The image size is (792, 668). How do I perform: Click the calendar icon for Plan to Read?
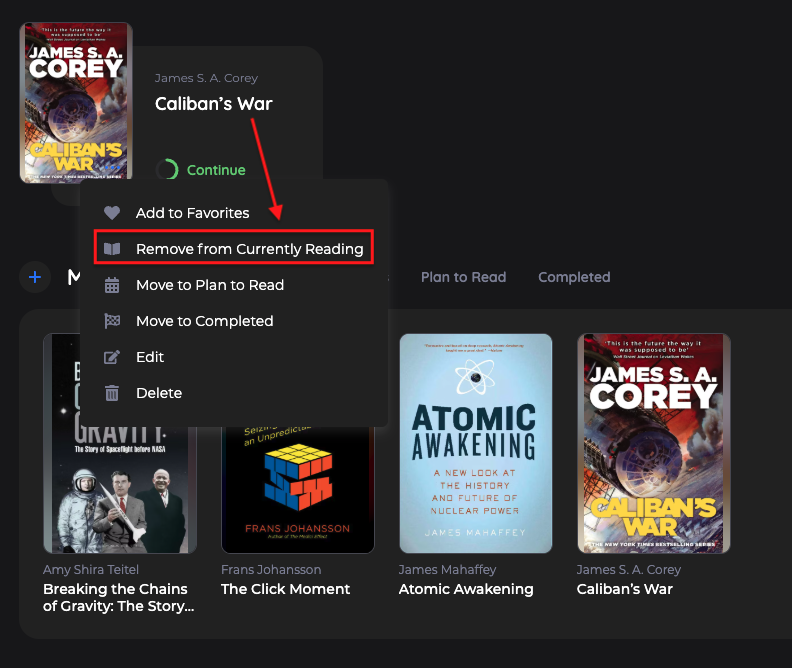coord(112,285)
